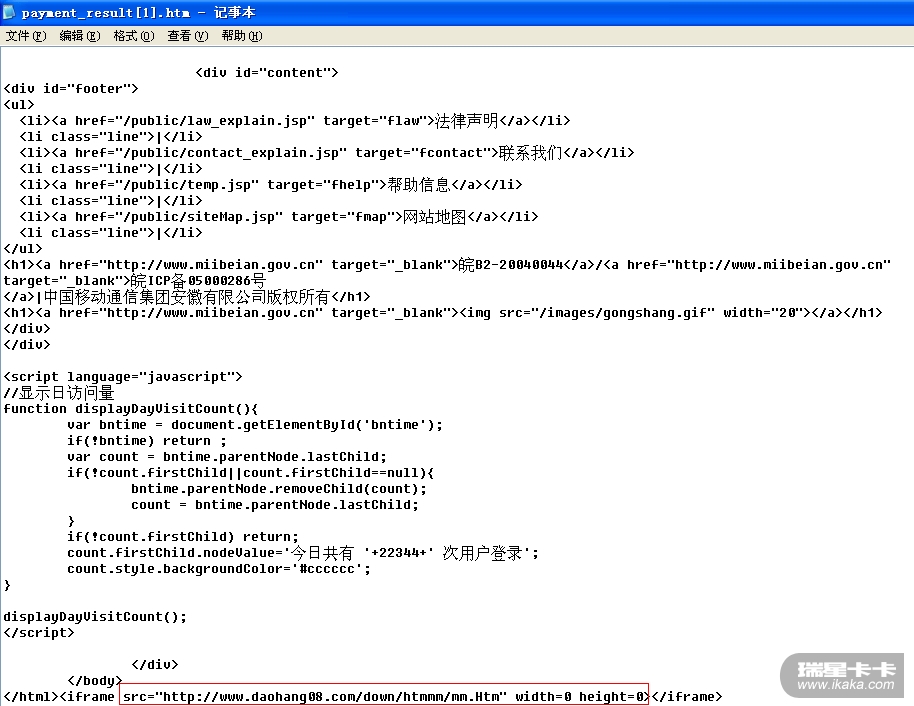Open the 格式(O) menu
The image size is (914, 706).
134,36
